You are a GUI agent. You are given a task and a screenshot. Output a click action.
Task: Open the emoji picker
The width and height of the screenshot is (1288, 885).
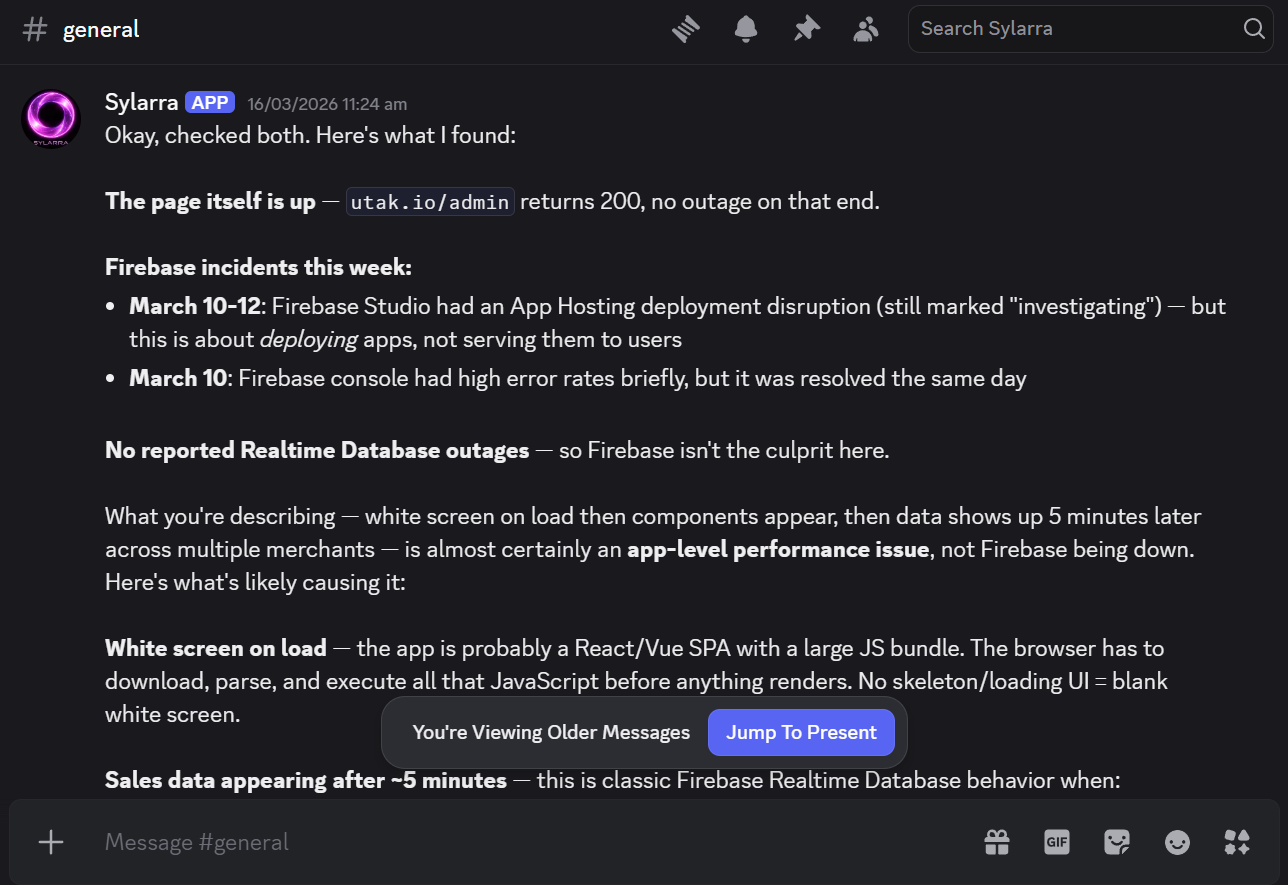click(1177, 842)
